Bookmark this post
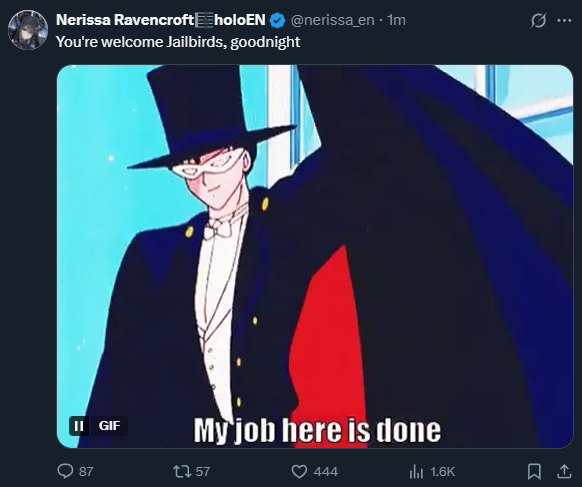 pyautogui.click(x=534, y=471)
